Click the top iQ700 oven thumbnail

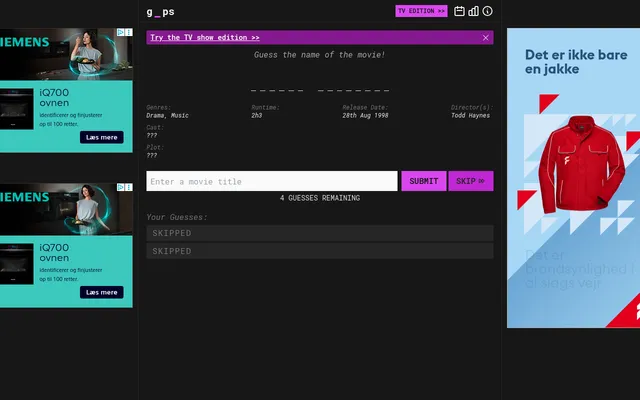click(x=16, y=109)
